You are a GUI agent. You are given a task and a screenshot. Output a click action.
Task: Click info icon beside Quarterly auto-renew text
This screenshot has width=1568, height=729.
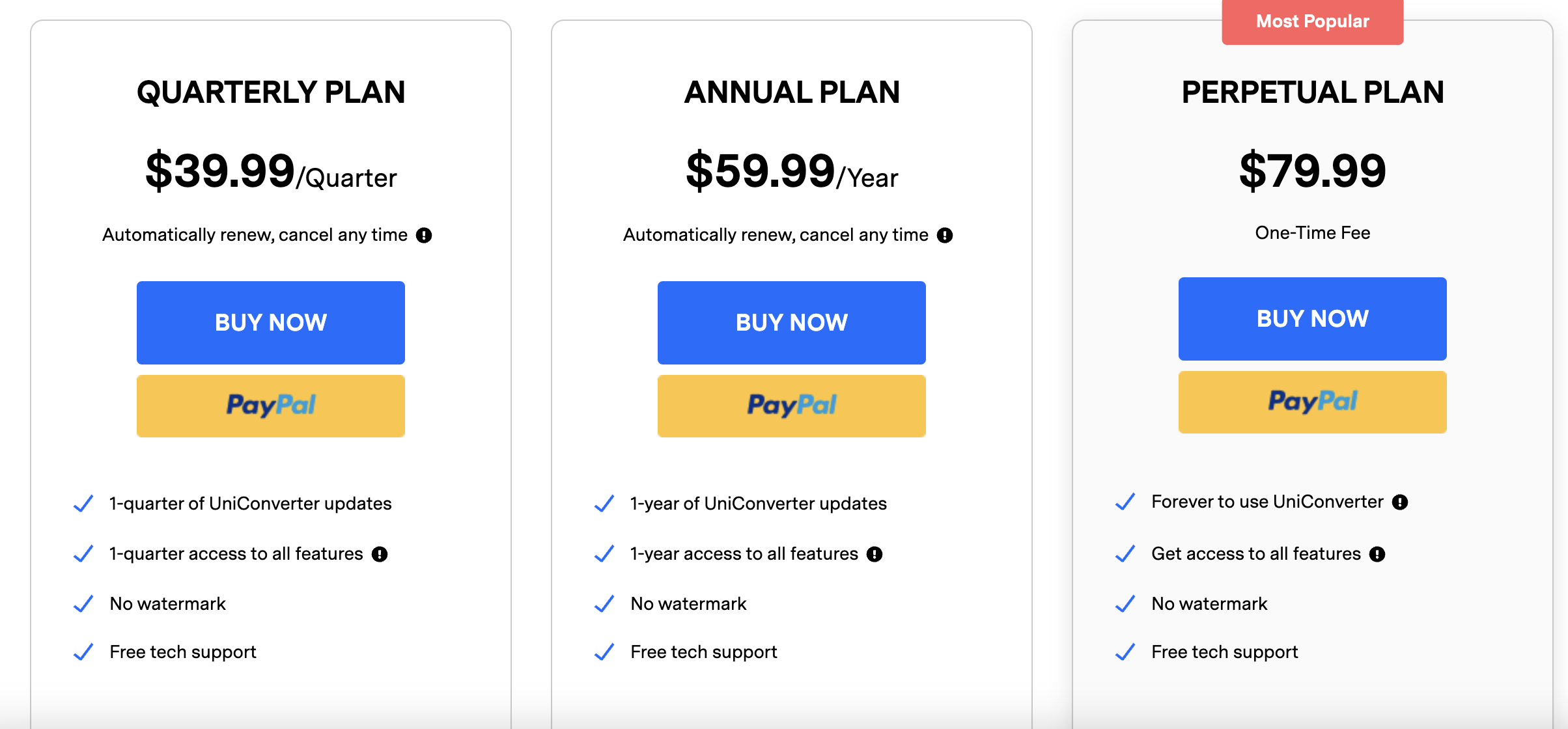[x=424, y=235]
